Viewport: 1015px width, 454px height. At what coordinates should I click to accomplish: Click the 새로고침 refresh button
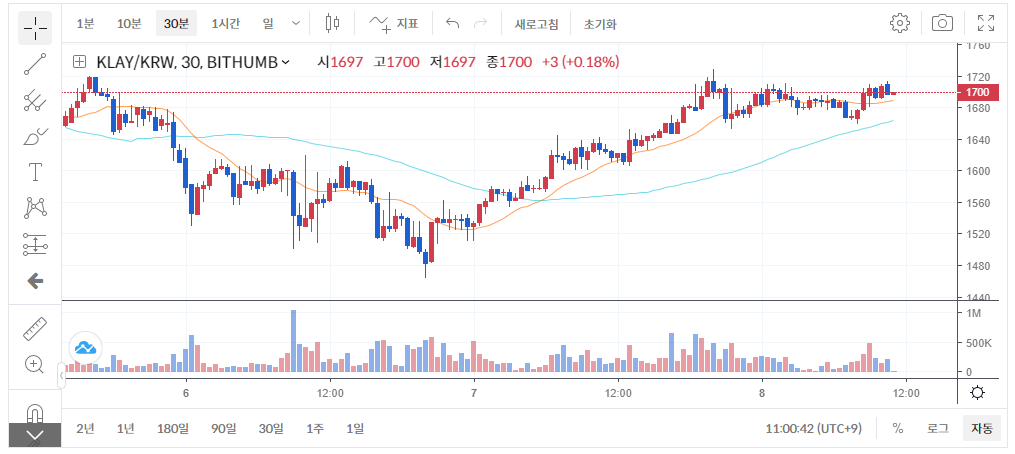pyautogui.click(x=537, y=23)
